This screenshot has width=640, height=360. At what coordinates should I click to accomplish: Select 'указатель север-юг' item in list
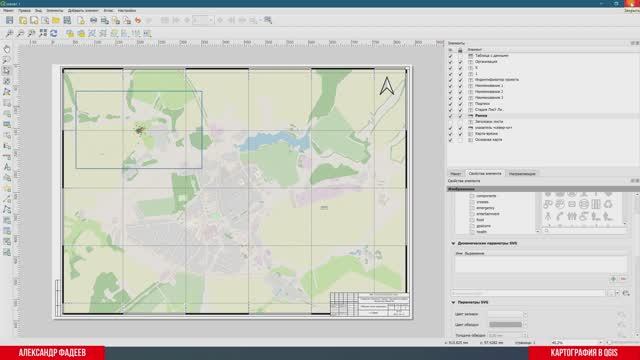pos(493,128)
